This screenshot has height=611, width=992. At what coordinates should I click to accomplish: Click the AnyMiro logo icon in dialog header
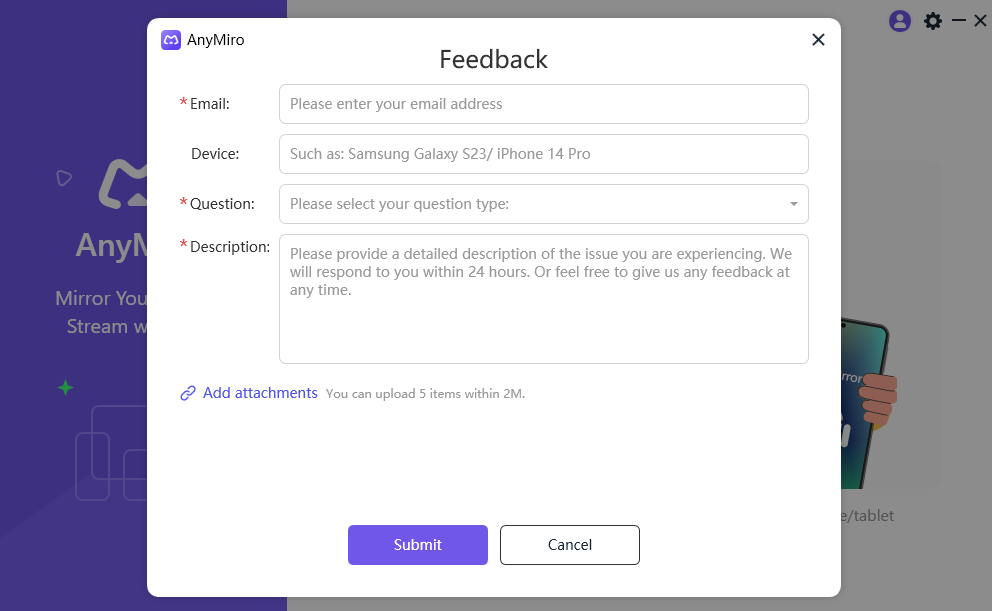(x=171, y=40)
